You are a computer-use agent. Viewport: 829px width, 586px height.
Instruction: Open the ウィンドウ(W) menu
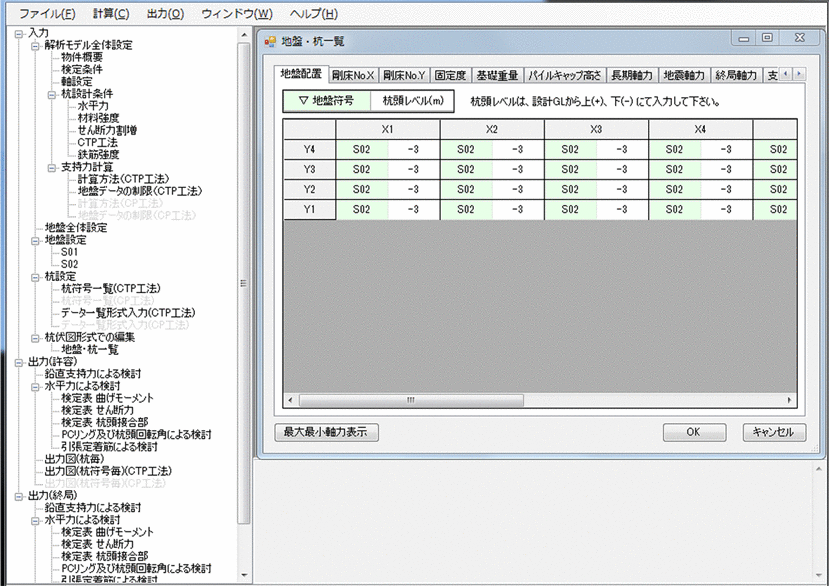click(x=237, y=14)
